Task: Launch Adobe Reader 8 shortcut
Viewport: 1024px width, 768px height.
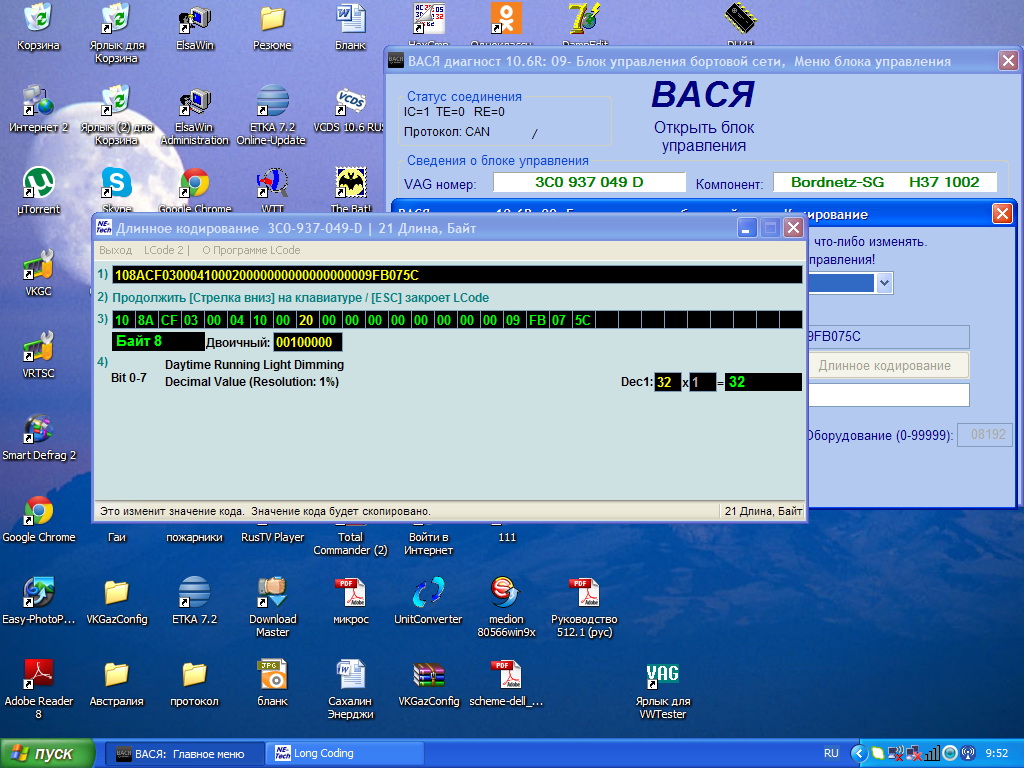Action: (x=38, y=677)
